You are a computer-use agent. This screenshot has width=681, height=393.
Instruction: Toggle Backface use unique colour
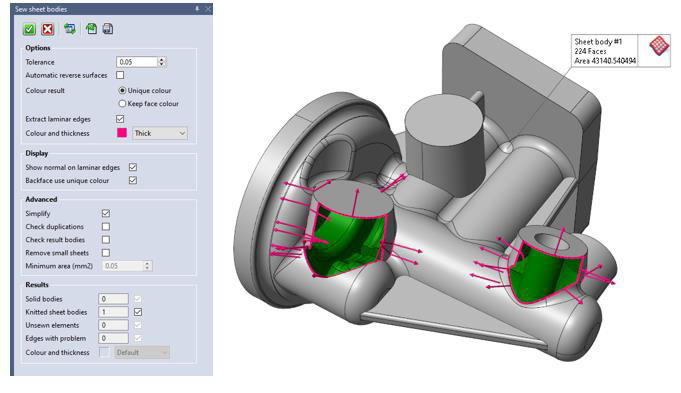(133, 180)
